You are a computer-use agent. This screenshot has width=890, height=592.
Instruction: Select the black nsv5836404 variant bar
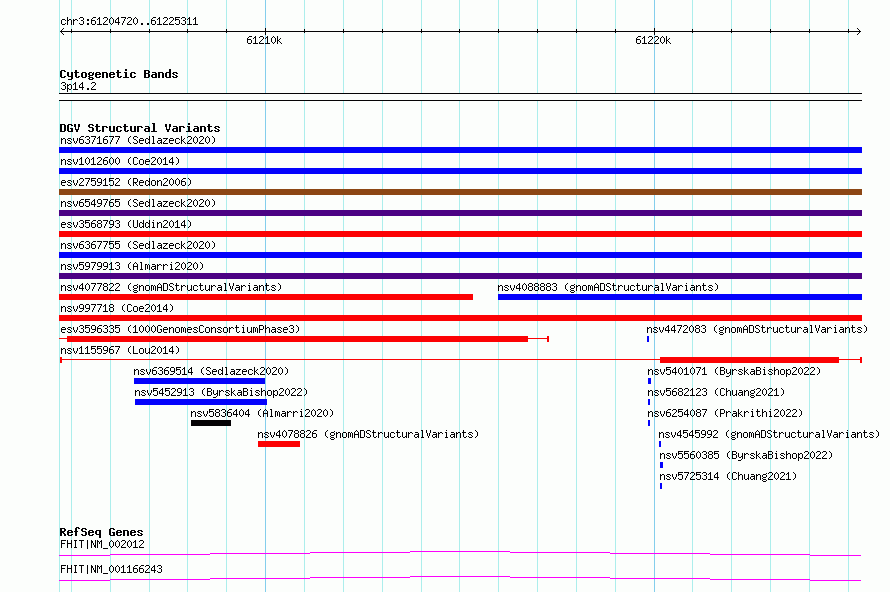211,423
